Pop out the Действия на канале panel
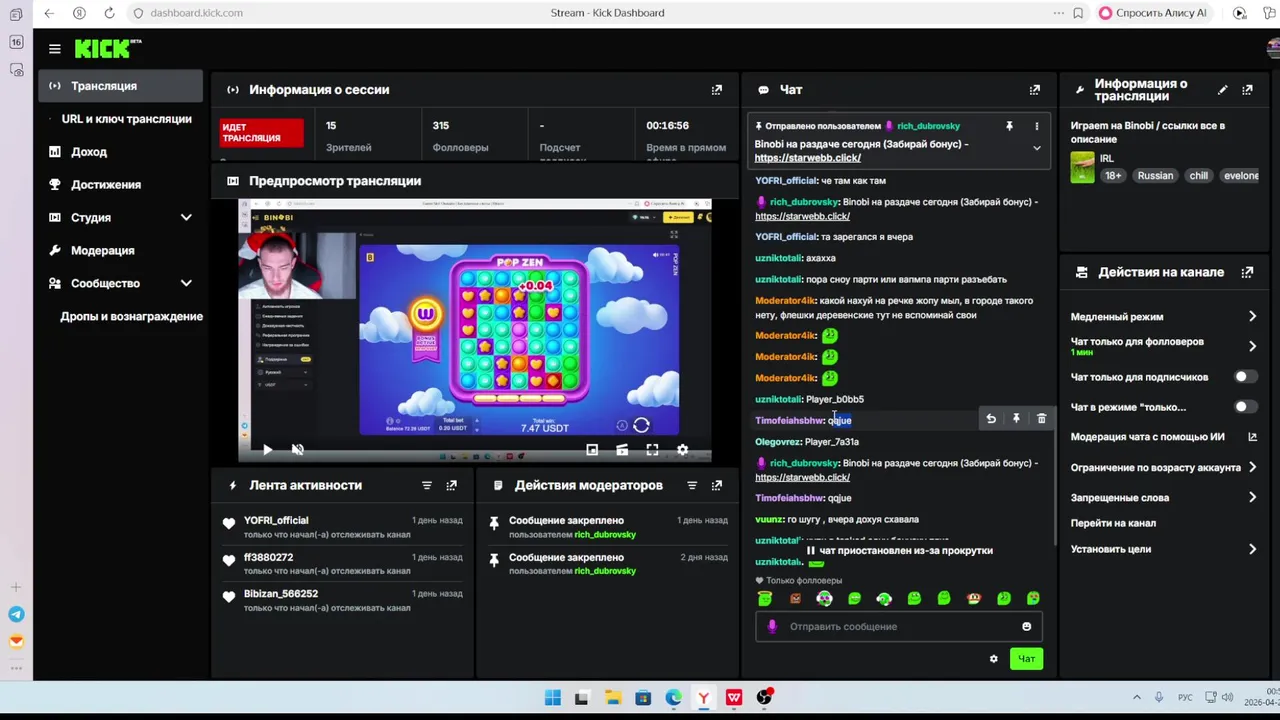 [x=1247, y=272]
